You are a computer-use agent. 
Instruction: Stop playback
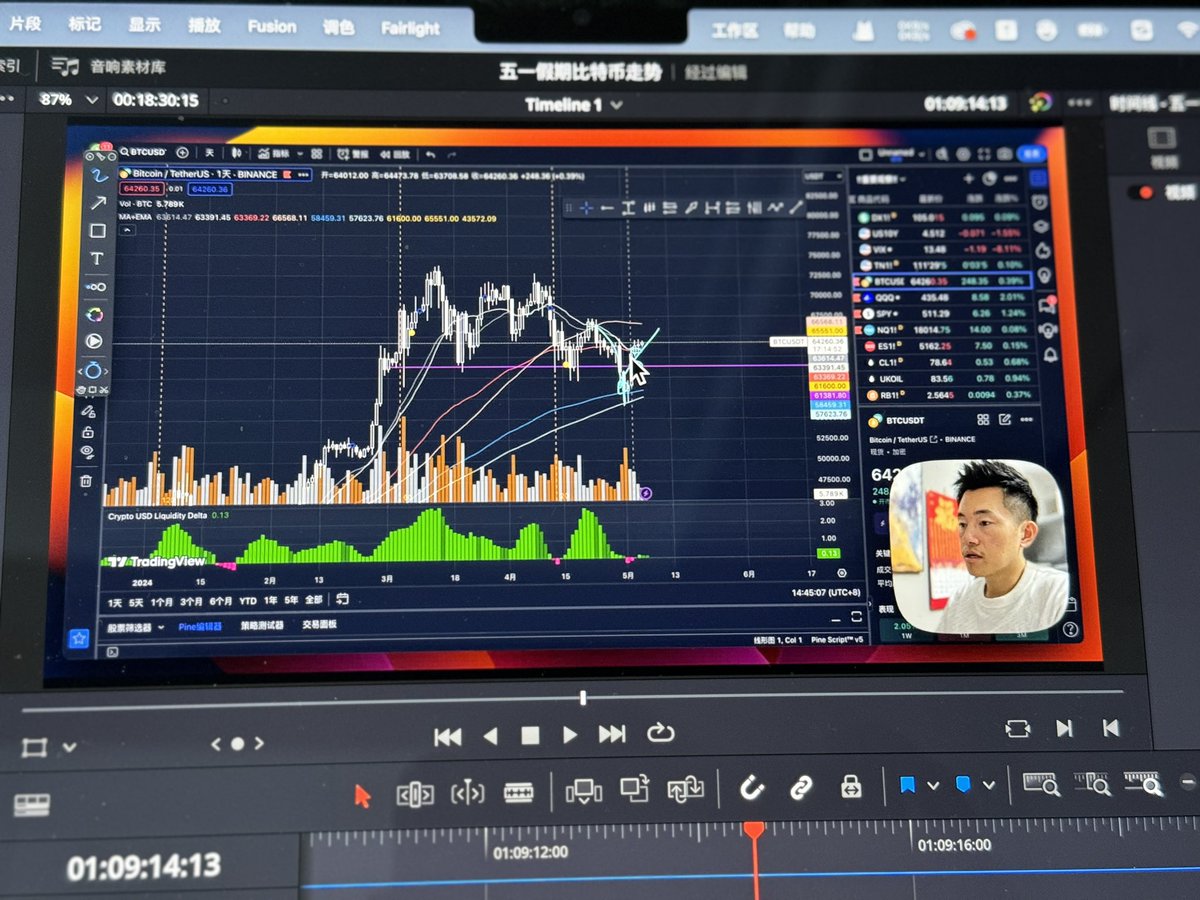tap(530, 736)
